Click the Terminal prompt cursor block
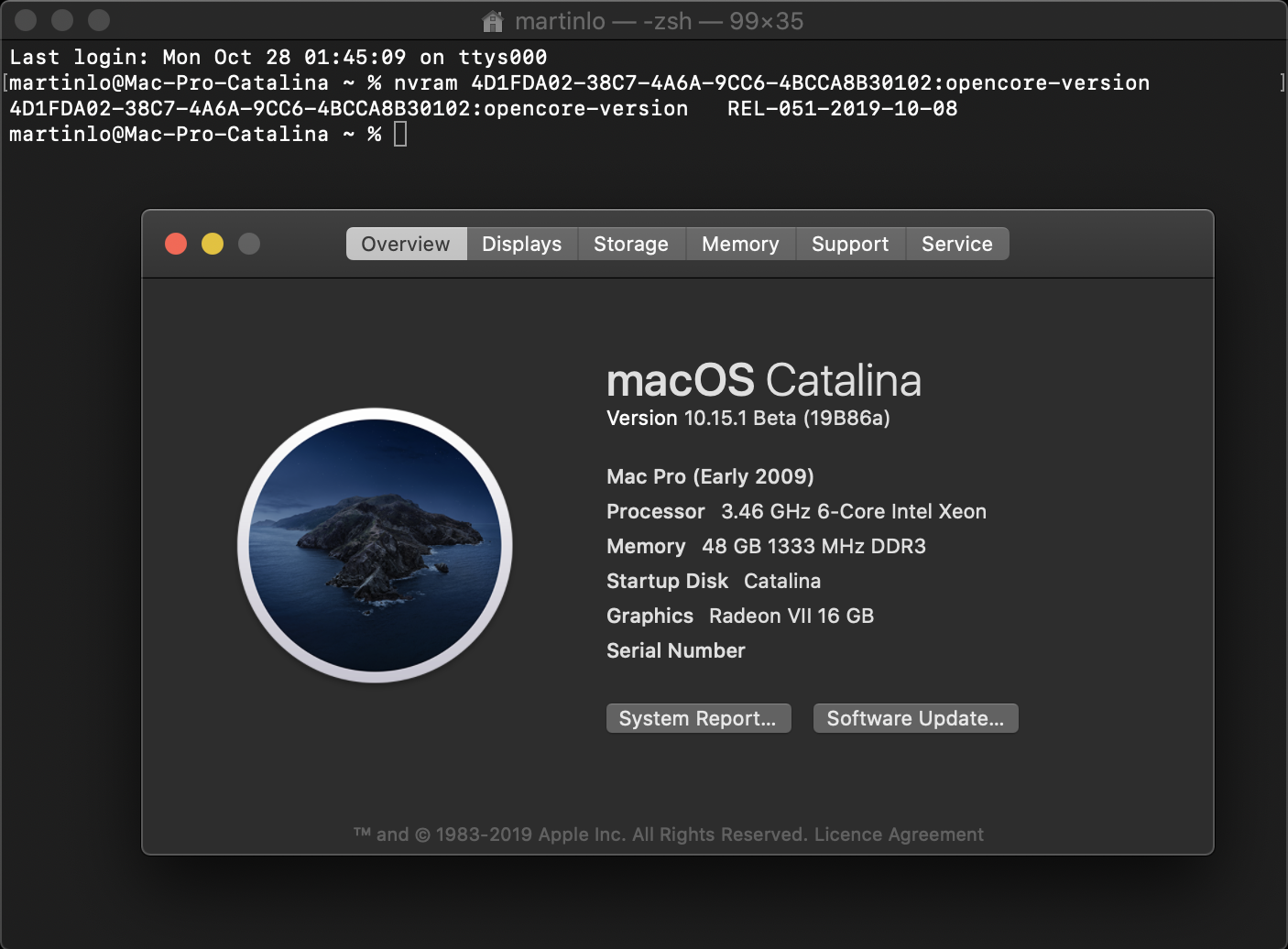Image resolution: width=1288 pixels, height=949 pixels. point(400,135)
